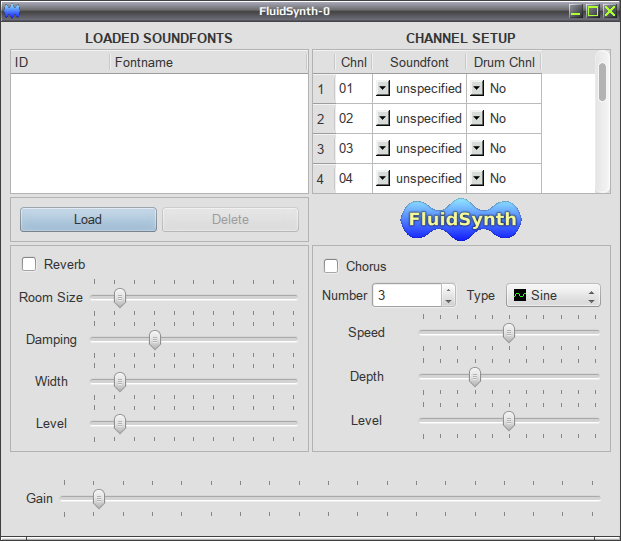
Task: Click the ID column header
Action: (x=60, y=62)
